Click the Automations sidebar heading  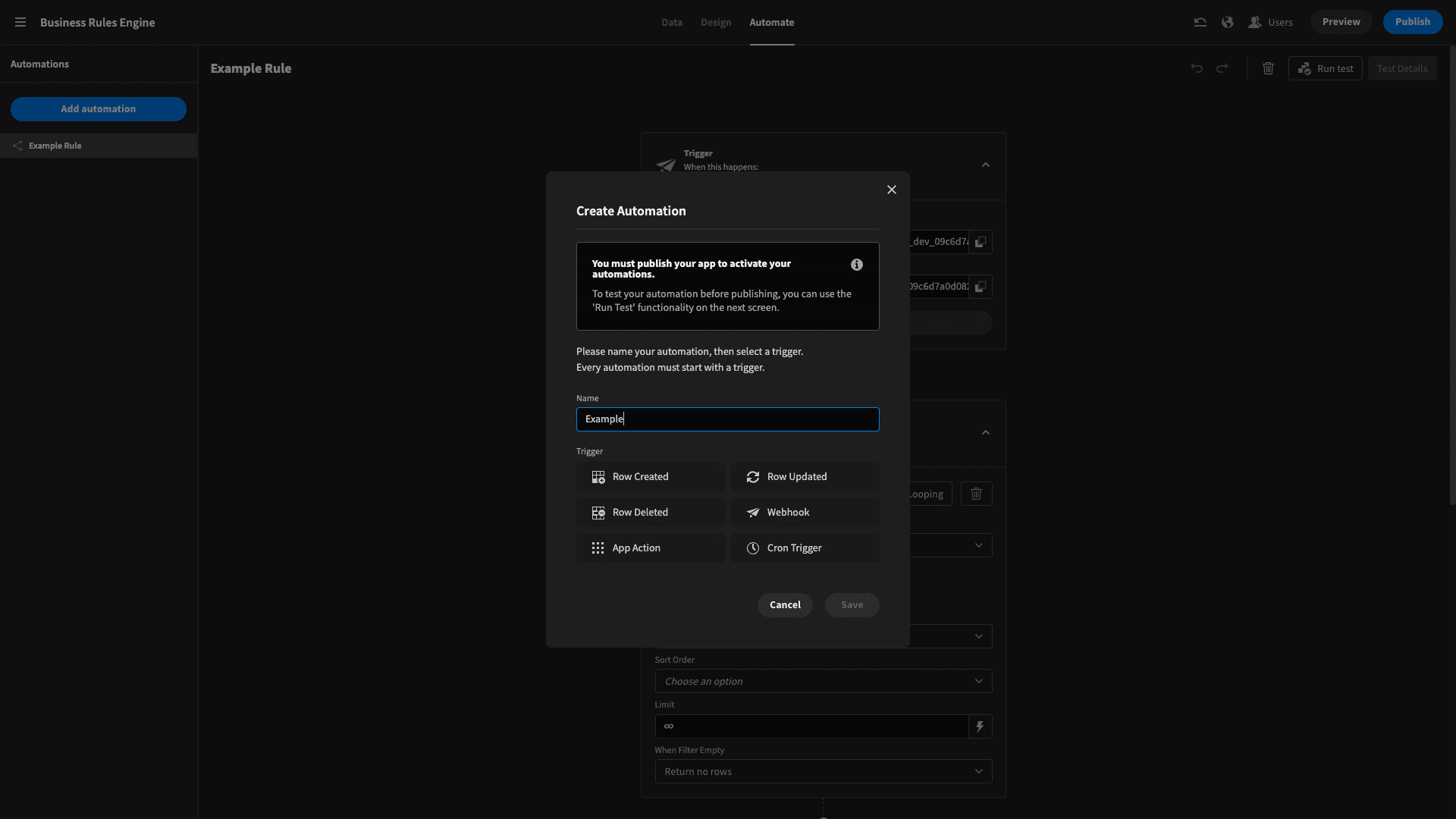coord(39,64)
